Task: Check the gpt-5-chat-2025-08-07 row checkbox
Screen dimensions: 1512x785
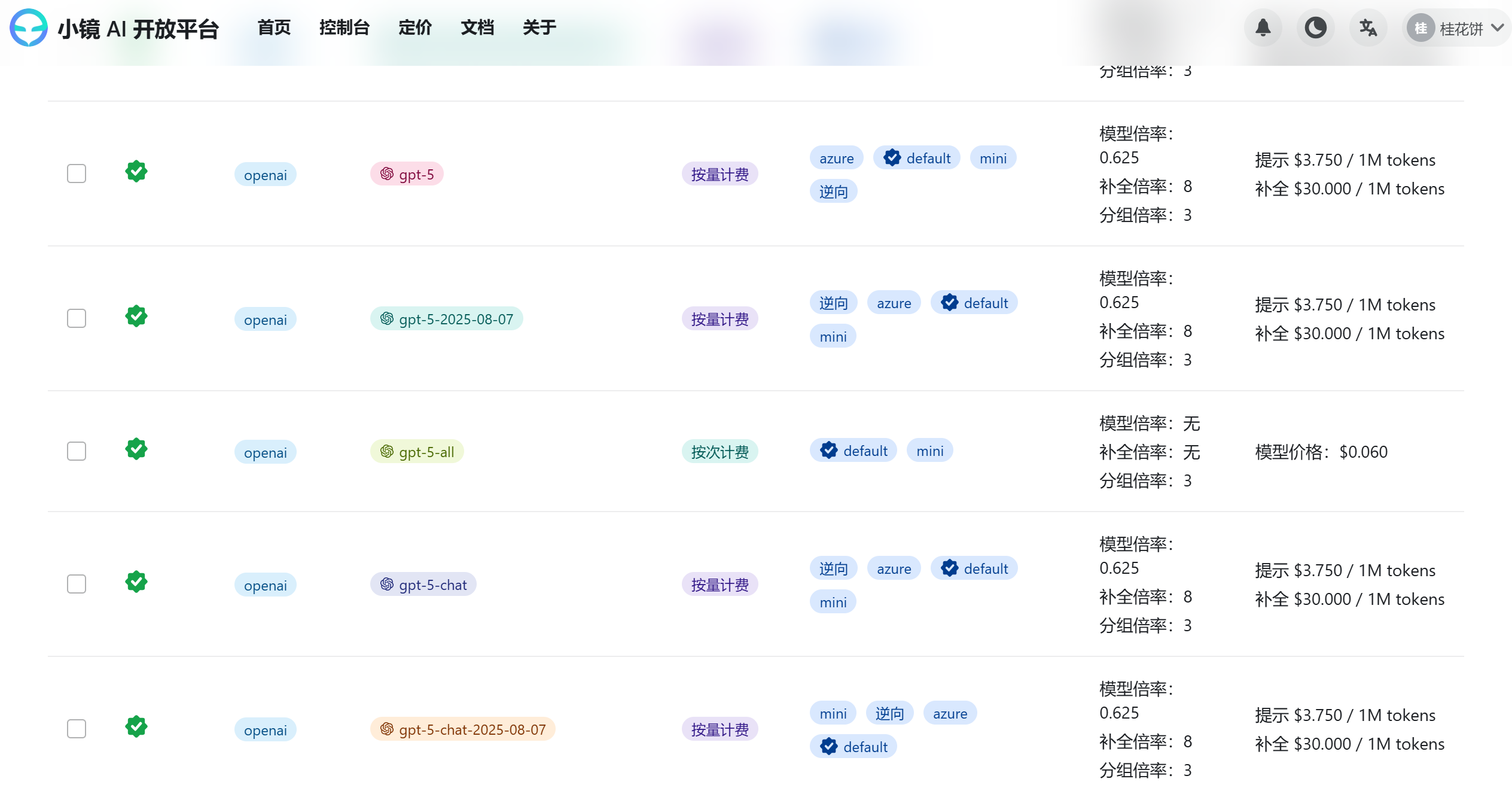Action: pos(77,729)
